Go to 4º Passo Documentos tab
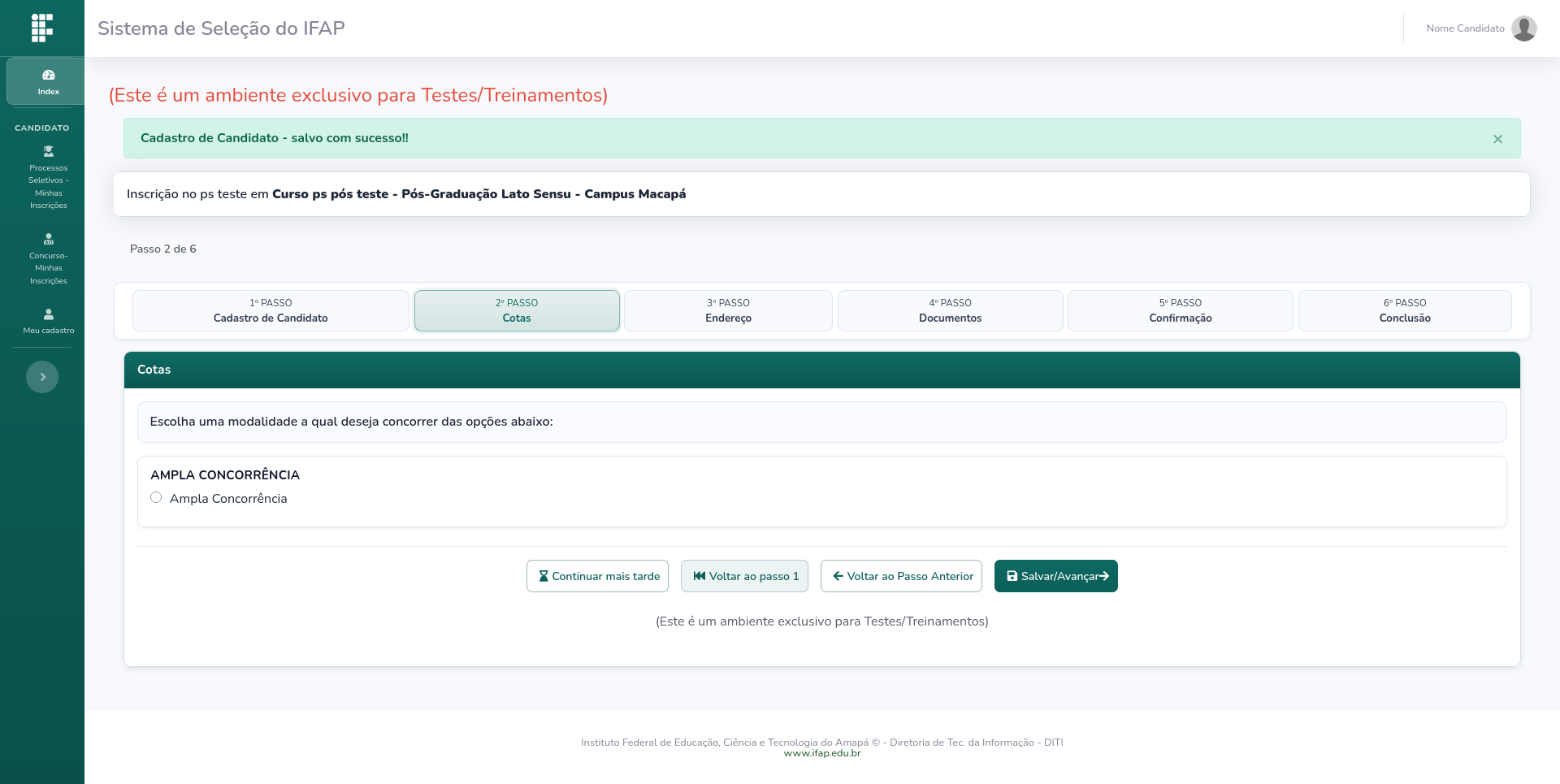1560x784 pixels. (x=950, y=310)
